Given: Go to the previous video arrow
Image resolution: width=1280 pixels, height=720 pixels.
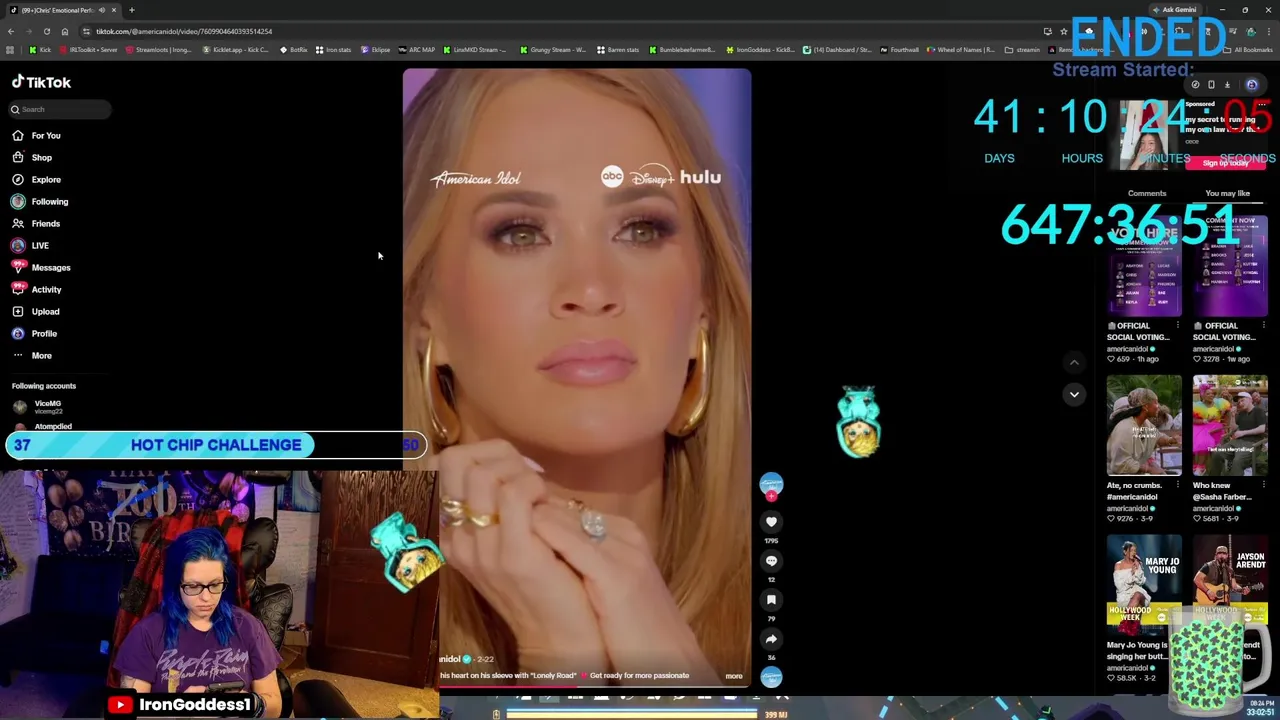Looking at the screenshot, I should pos(1074,362).
